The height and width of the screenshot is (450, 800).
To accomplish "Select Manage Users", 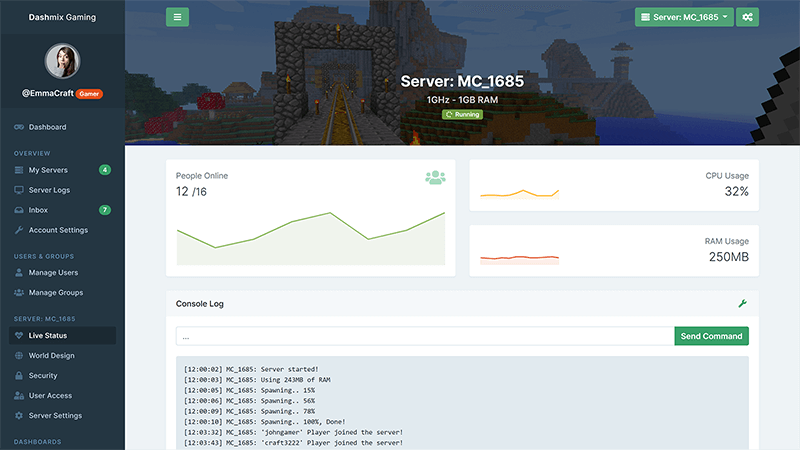I will click(53, 272).
